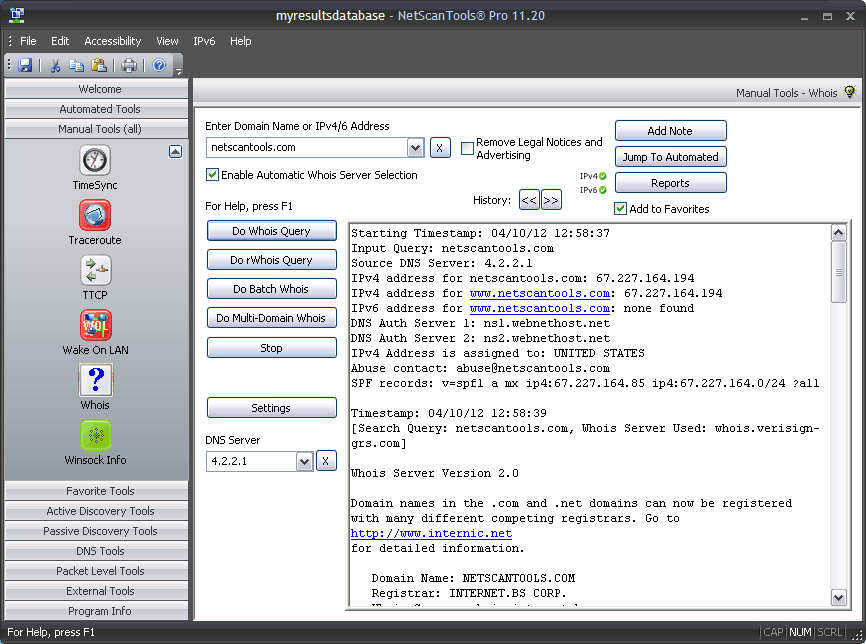Image resolution: width=866 pixels, height=644 pixels.
Task: Click Do rWhois Query button
Action: (x=271, y=260)
